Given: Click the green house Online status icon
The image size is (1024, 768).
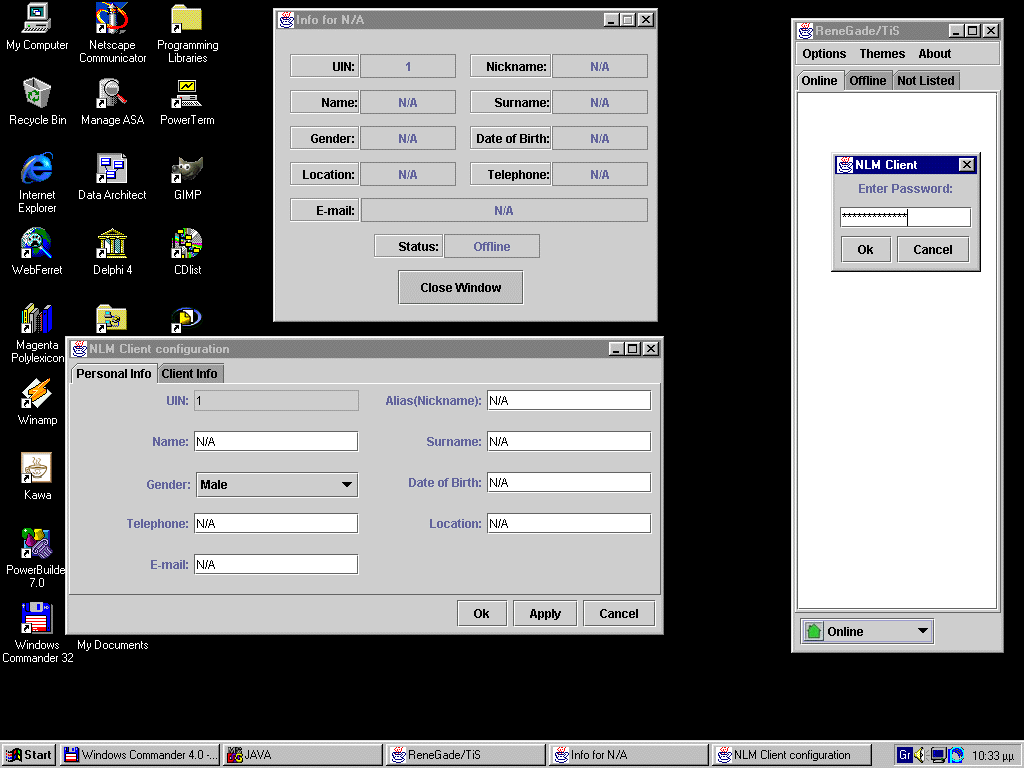Looking at the screenshot, I should 814,632.
